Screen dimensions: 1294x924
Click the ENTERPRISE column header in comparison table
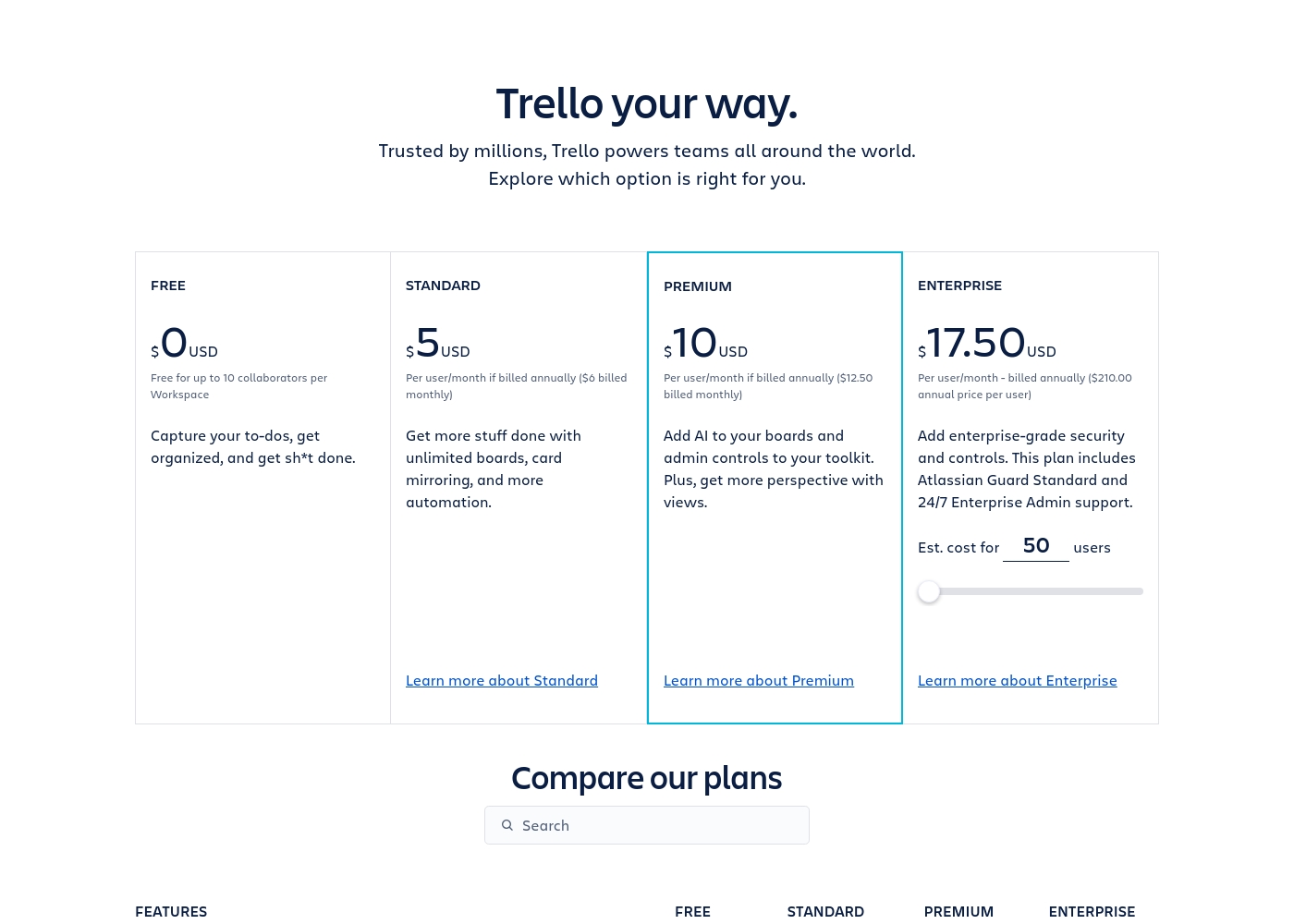(1092, 911)
